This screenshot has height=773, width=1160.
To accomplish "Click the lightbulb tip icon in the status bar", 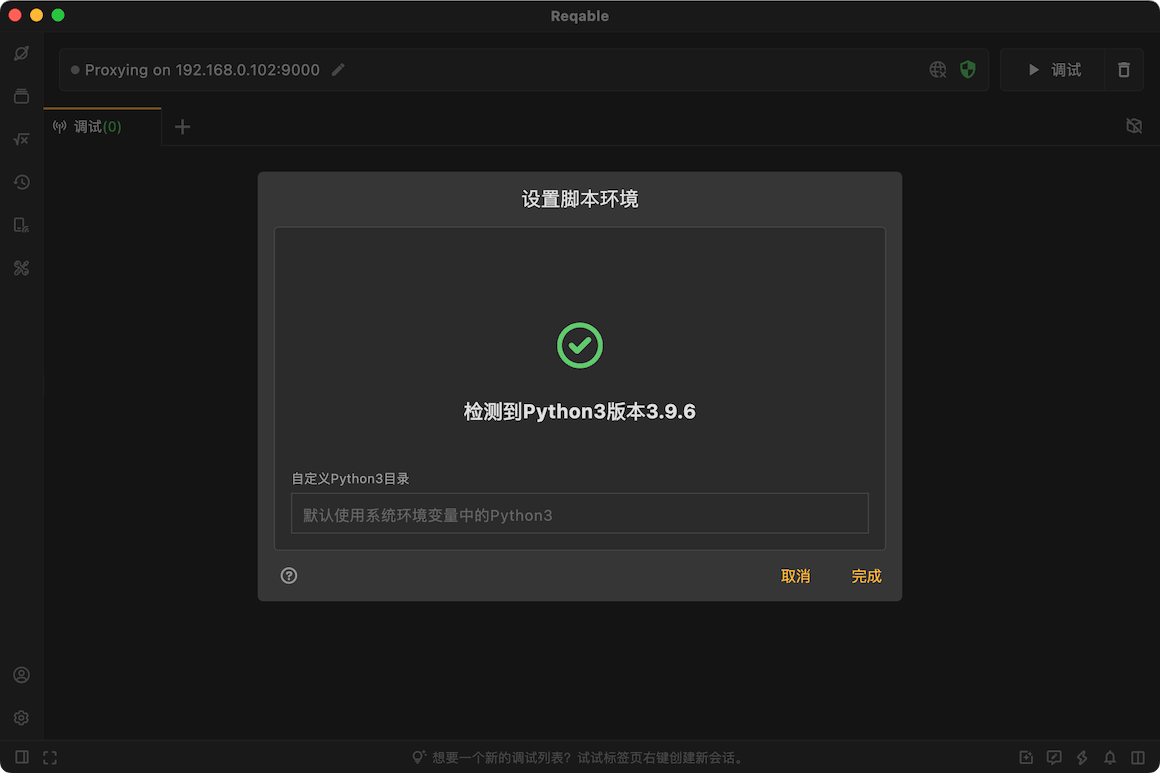I will point(419,757).
